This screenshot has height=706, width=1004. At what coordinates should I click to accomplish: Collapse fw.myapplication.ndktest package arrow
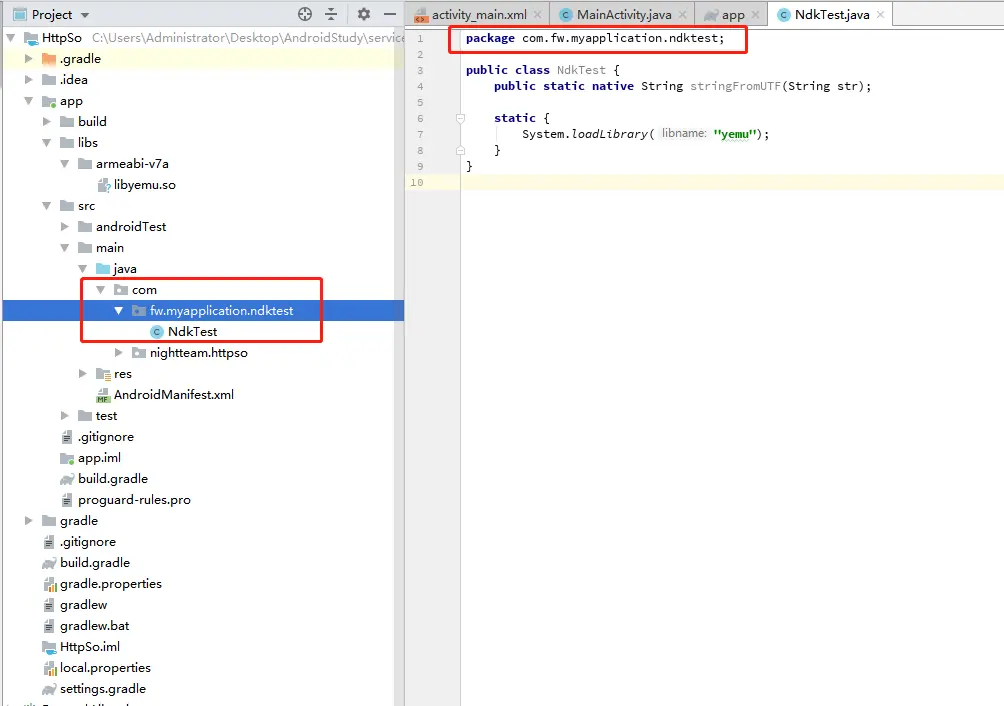(x=118, y=311)
